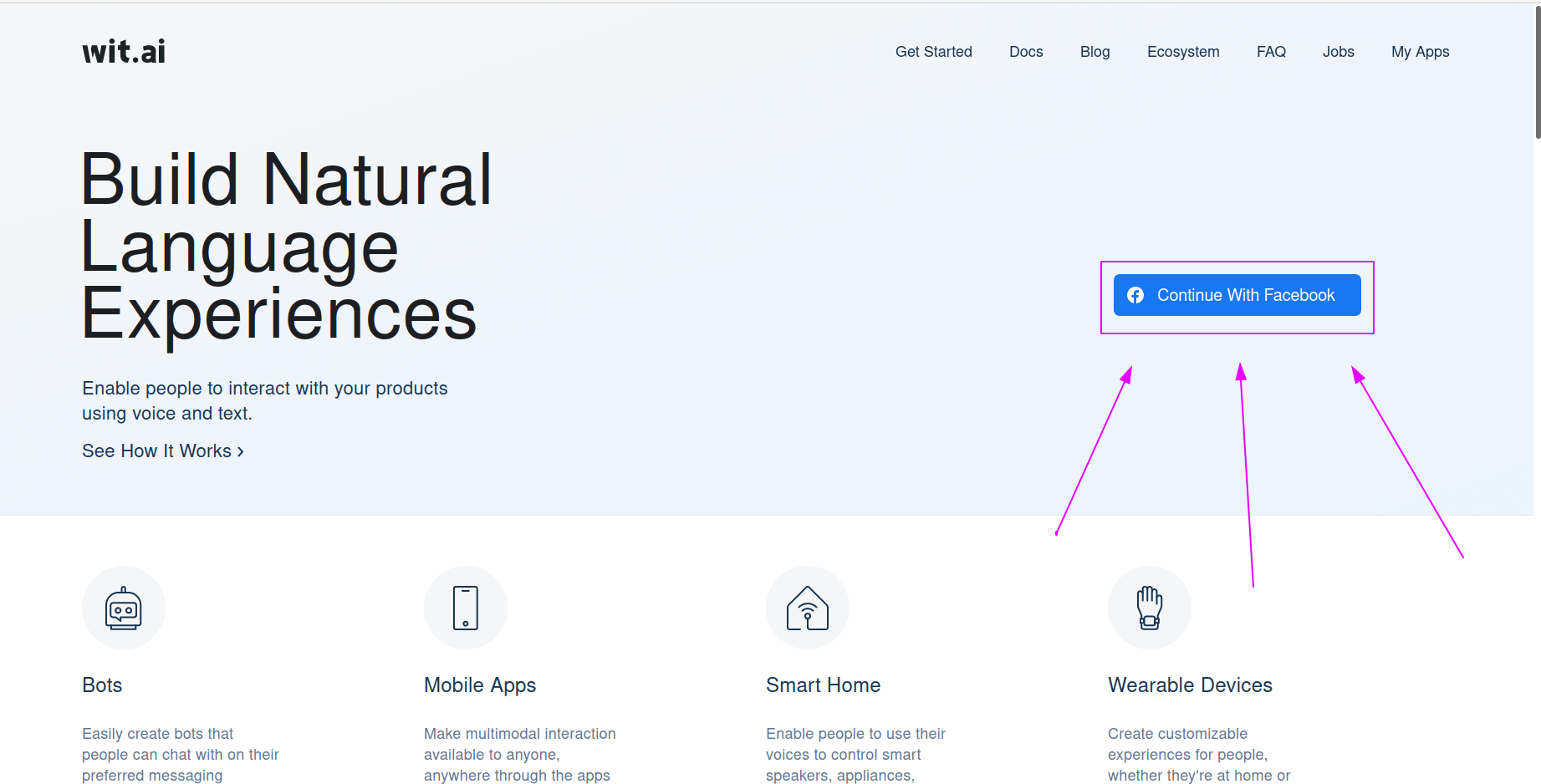Click the page vertical scrollbar thumb
This screenshot has height=784, width=1541.
pos(1538,74)
